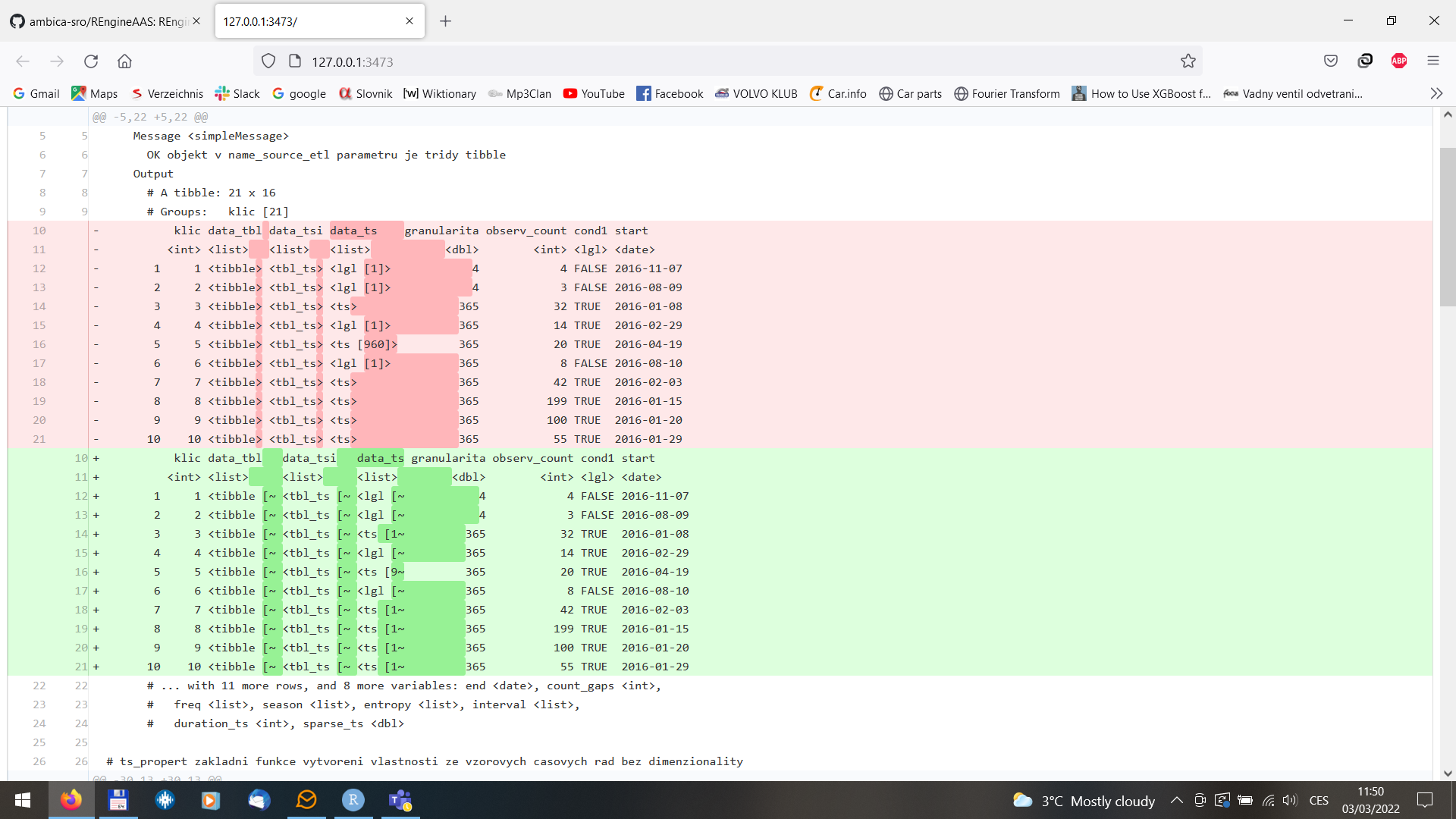Bookmark this page with the star
Viewport: 1456px width, 819px height.
coord(1188,61)
